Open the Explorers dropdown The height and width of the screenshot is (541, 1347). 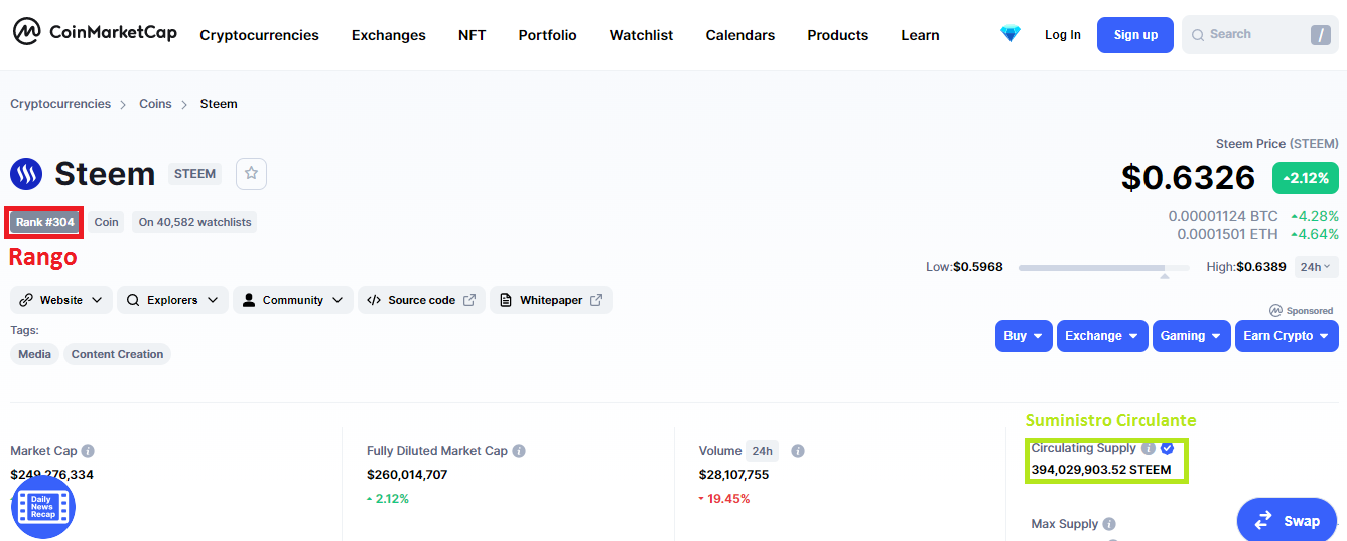click(x=172, y=300)
